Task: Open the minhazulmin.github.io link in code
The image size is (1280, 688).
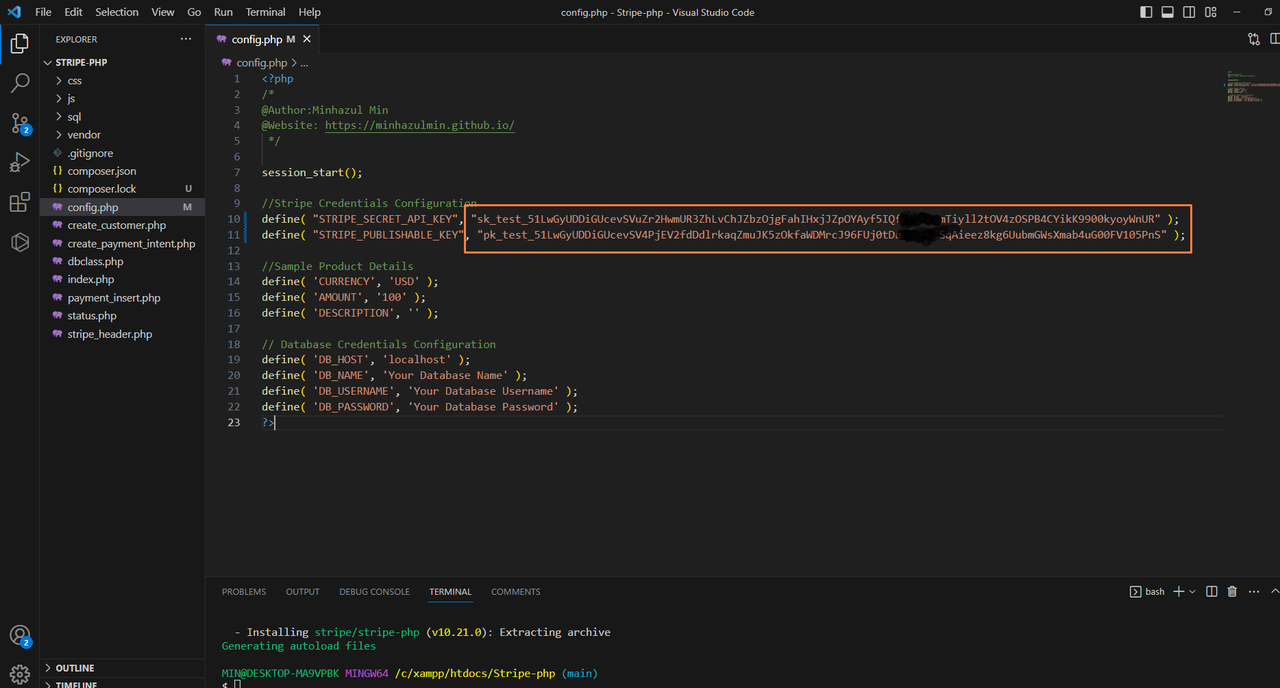Action: [420, 125]
